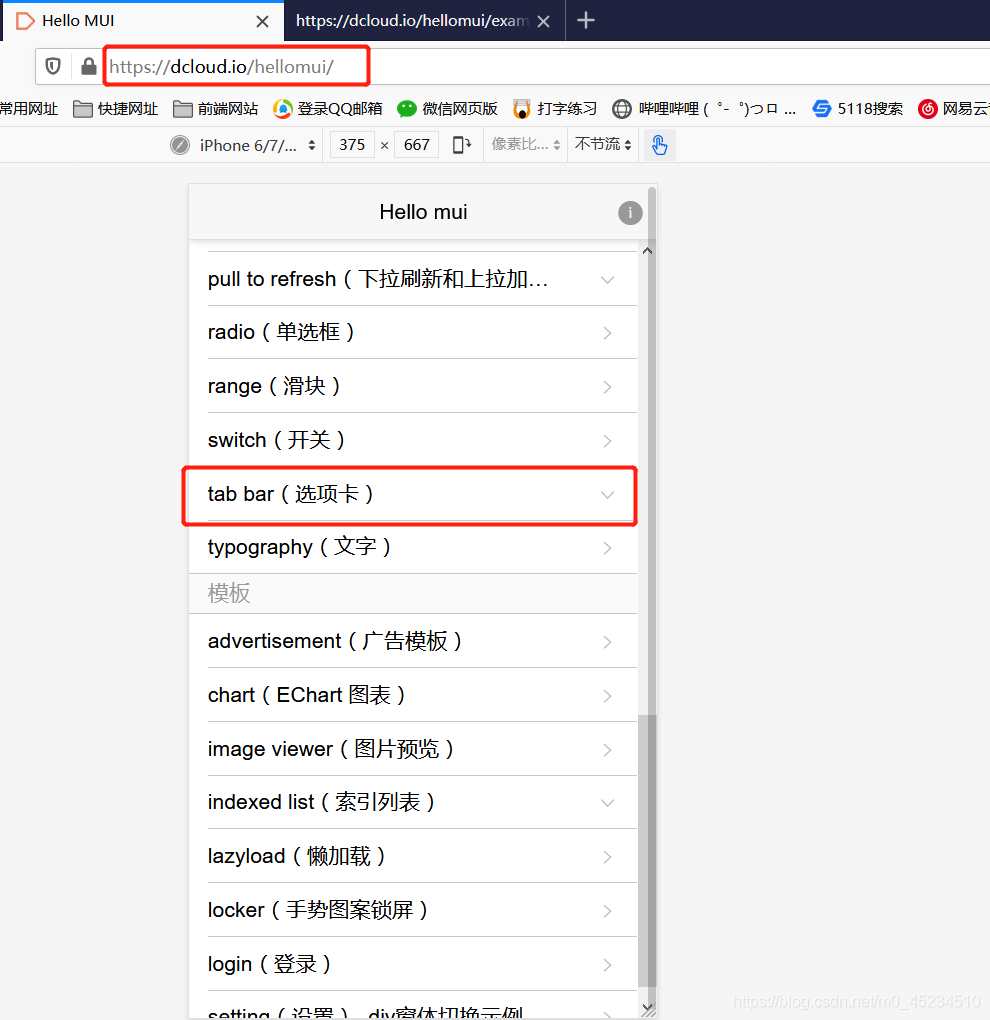Click the page scrollbar thumb
Image resolution: width=990 pixels, height=1020 pixels.
click(x=647, y=851)
